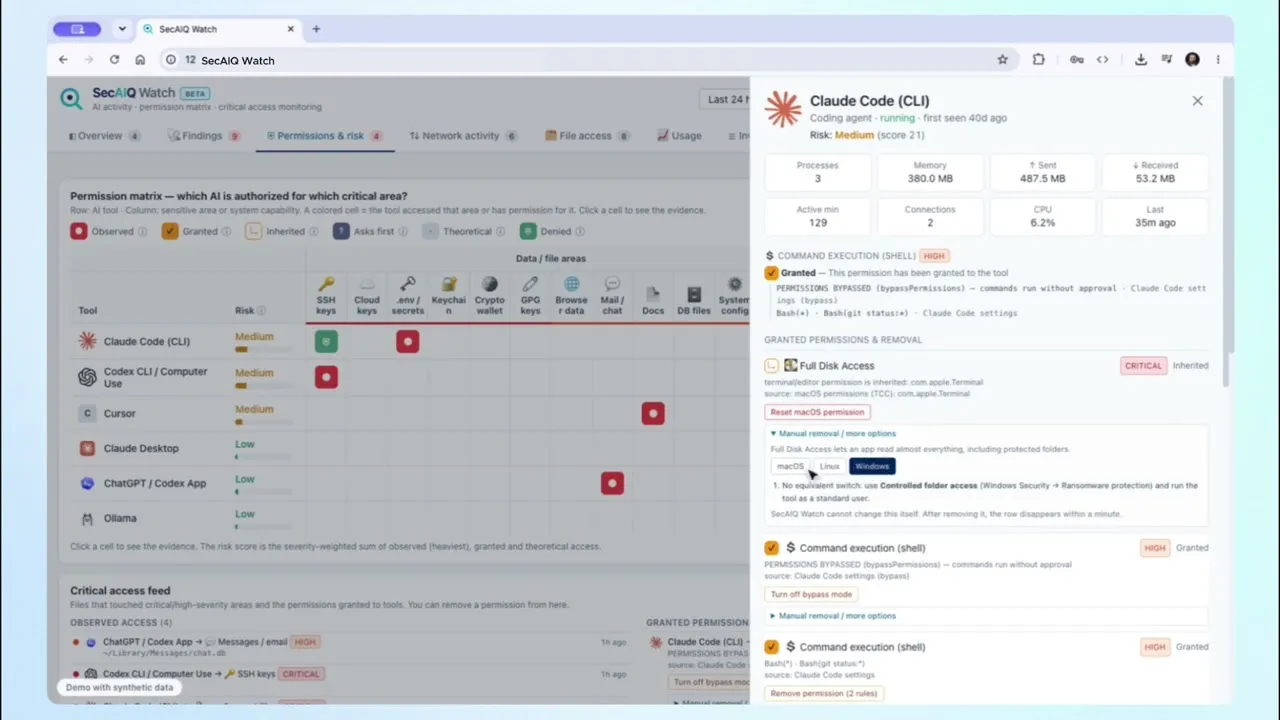Click the Keychain padlock icon
Viewport: 1280px width, 720px height.
(449, 285)
